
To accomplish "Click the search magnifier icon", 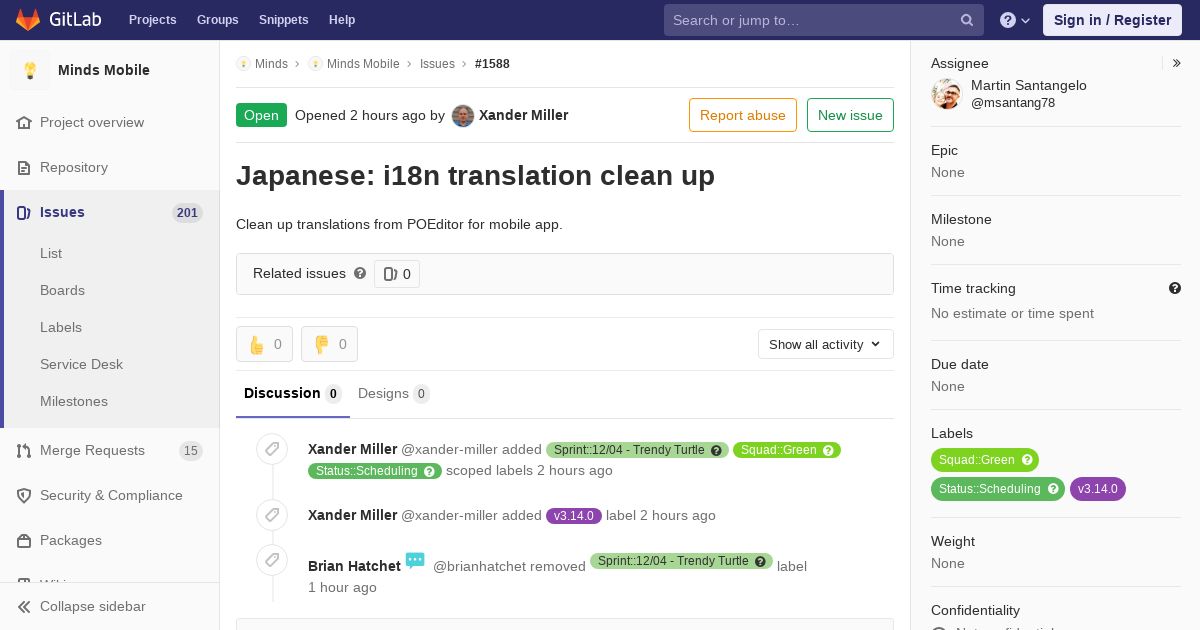I will point(967,20).
